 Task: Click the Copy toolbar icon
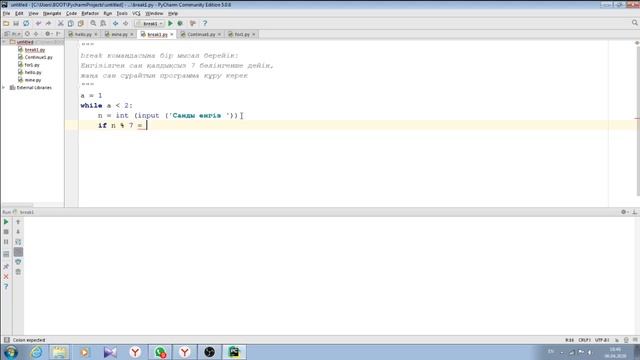point(71,24)
